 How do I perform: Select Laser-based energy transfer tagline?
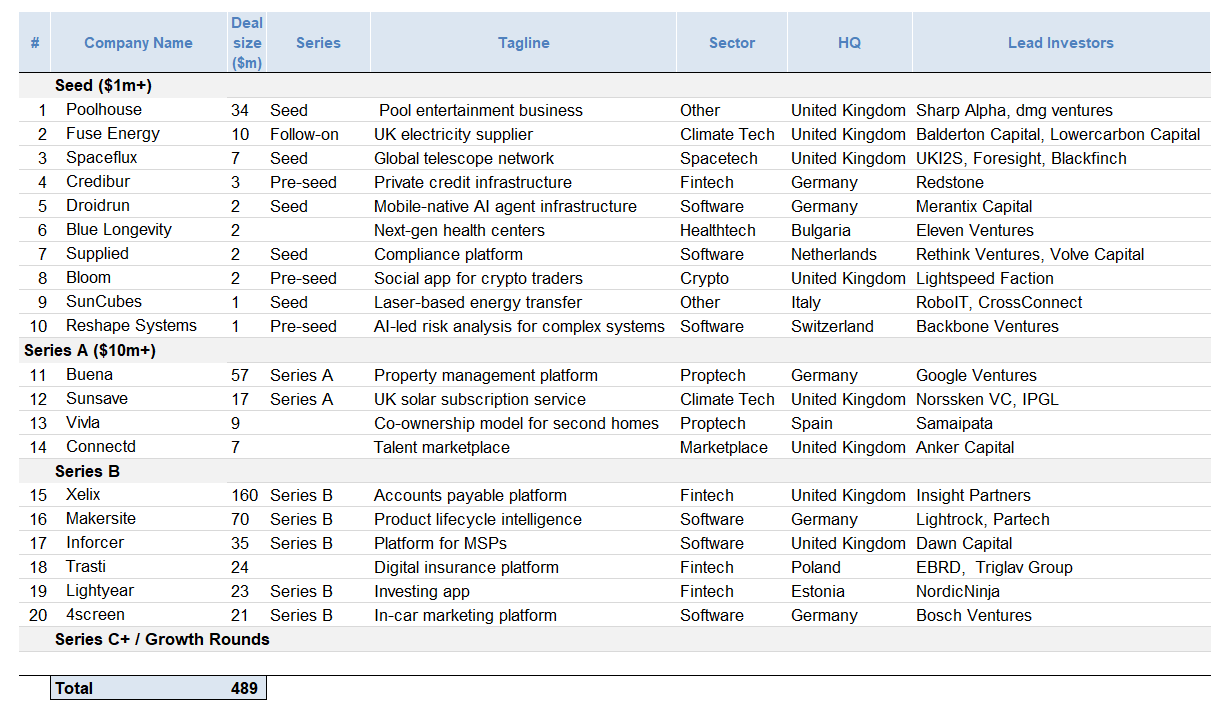[478, 302]
